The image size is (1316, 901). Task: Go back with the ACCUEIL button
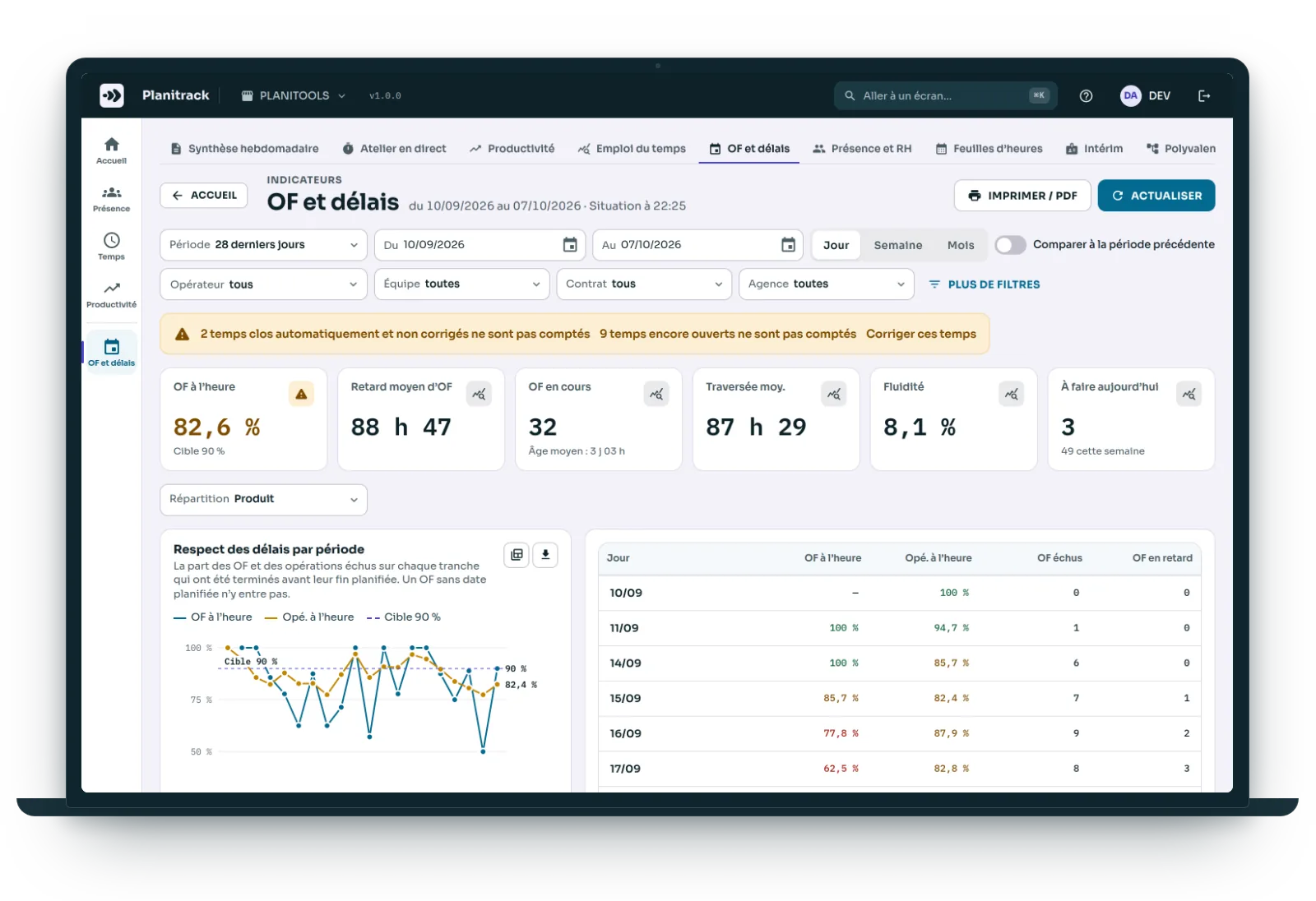click(x=204, y=196)
